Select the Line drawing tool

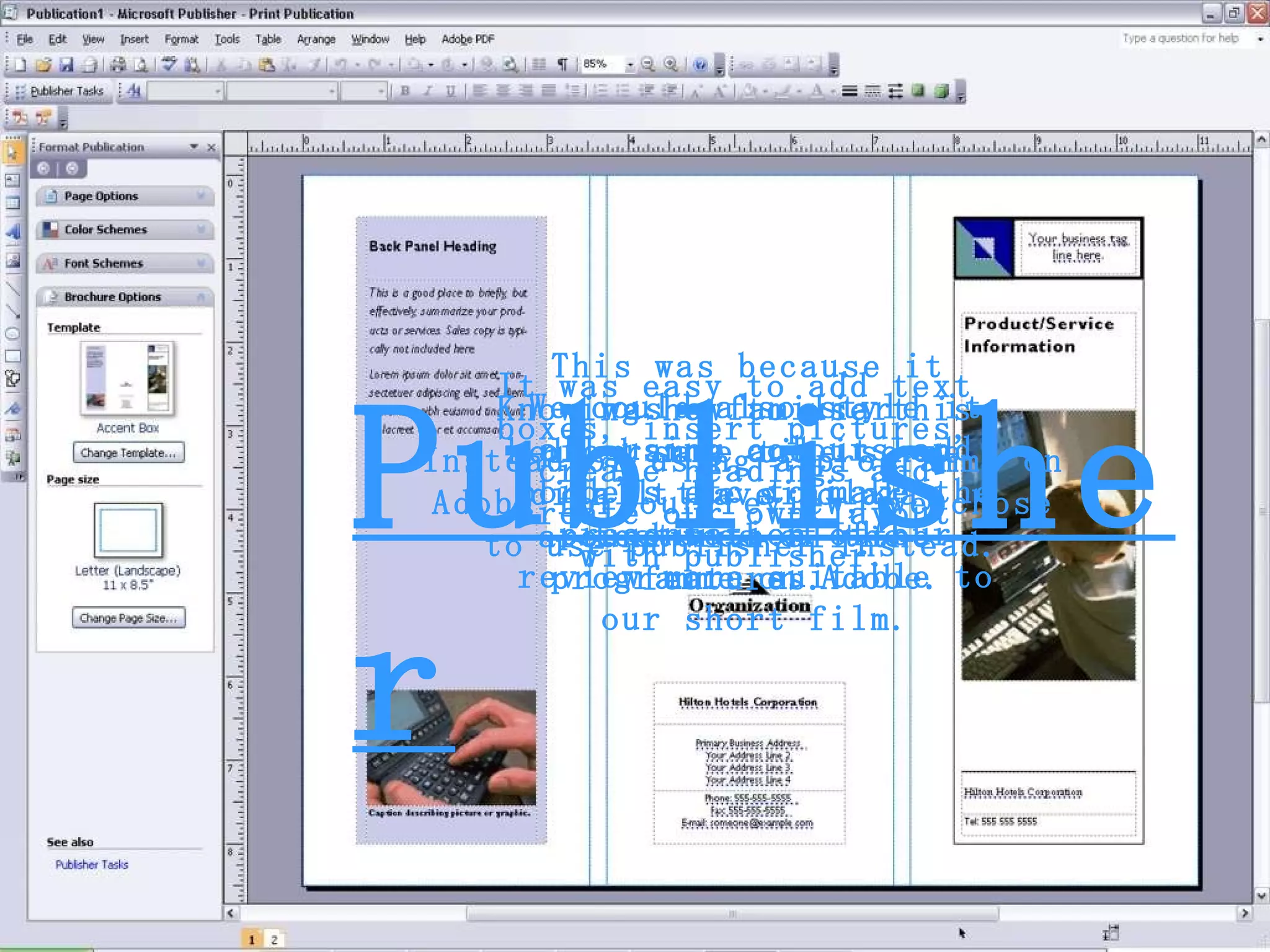(x=12, y=288)
